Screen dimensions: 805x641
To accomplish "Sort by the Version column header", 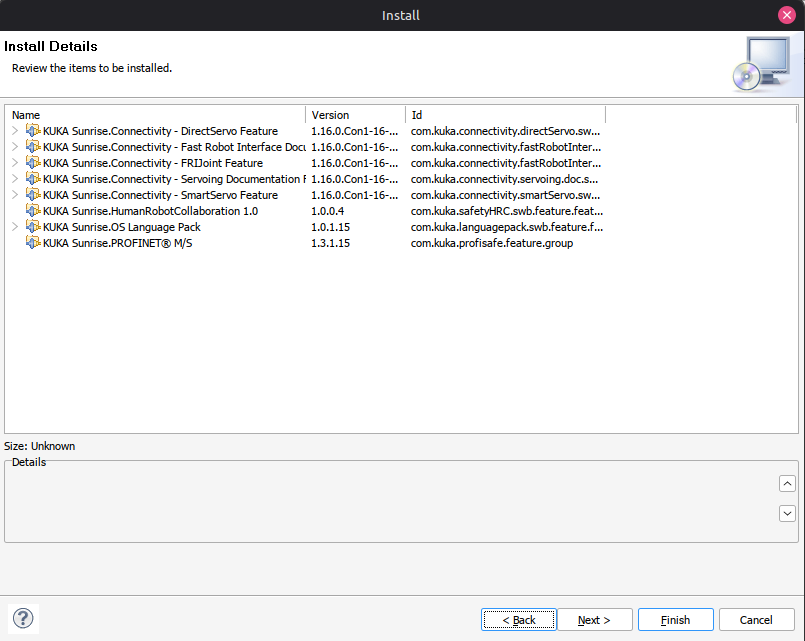I will [355, 115].
